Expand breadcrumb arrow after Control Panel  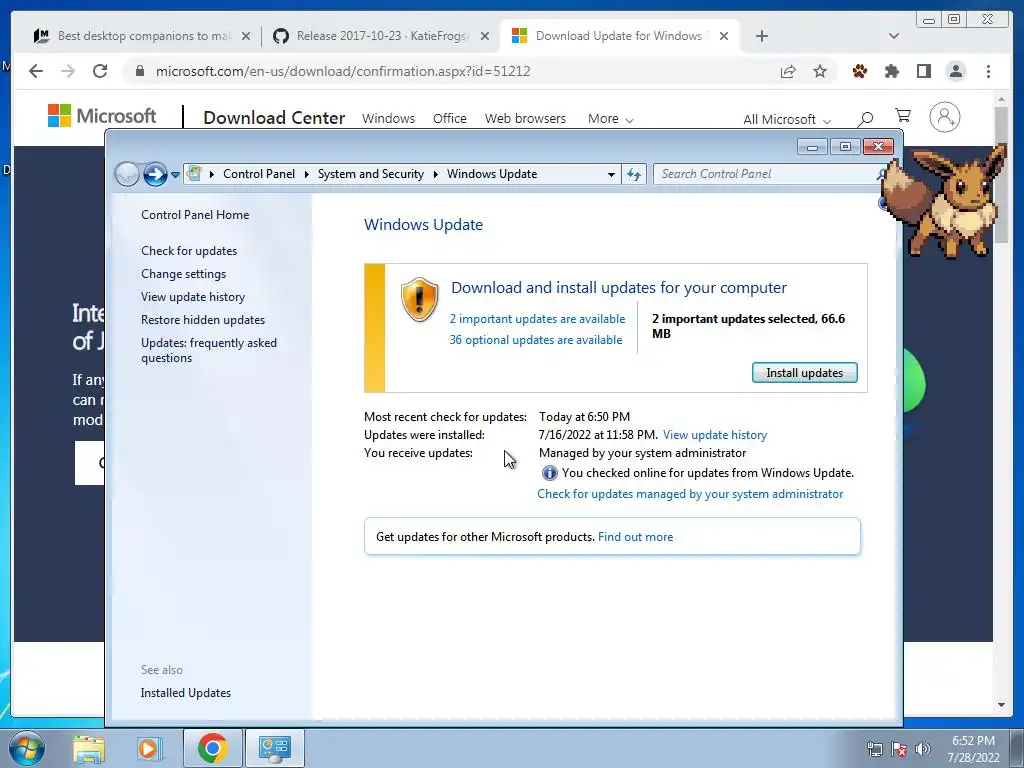click(306, 174)
